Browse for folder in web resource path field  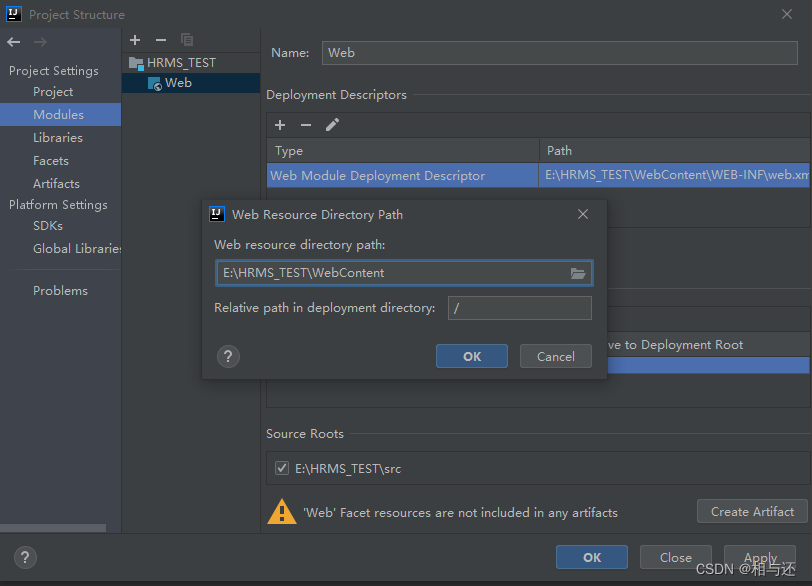tap(578, 273)
